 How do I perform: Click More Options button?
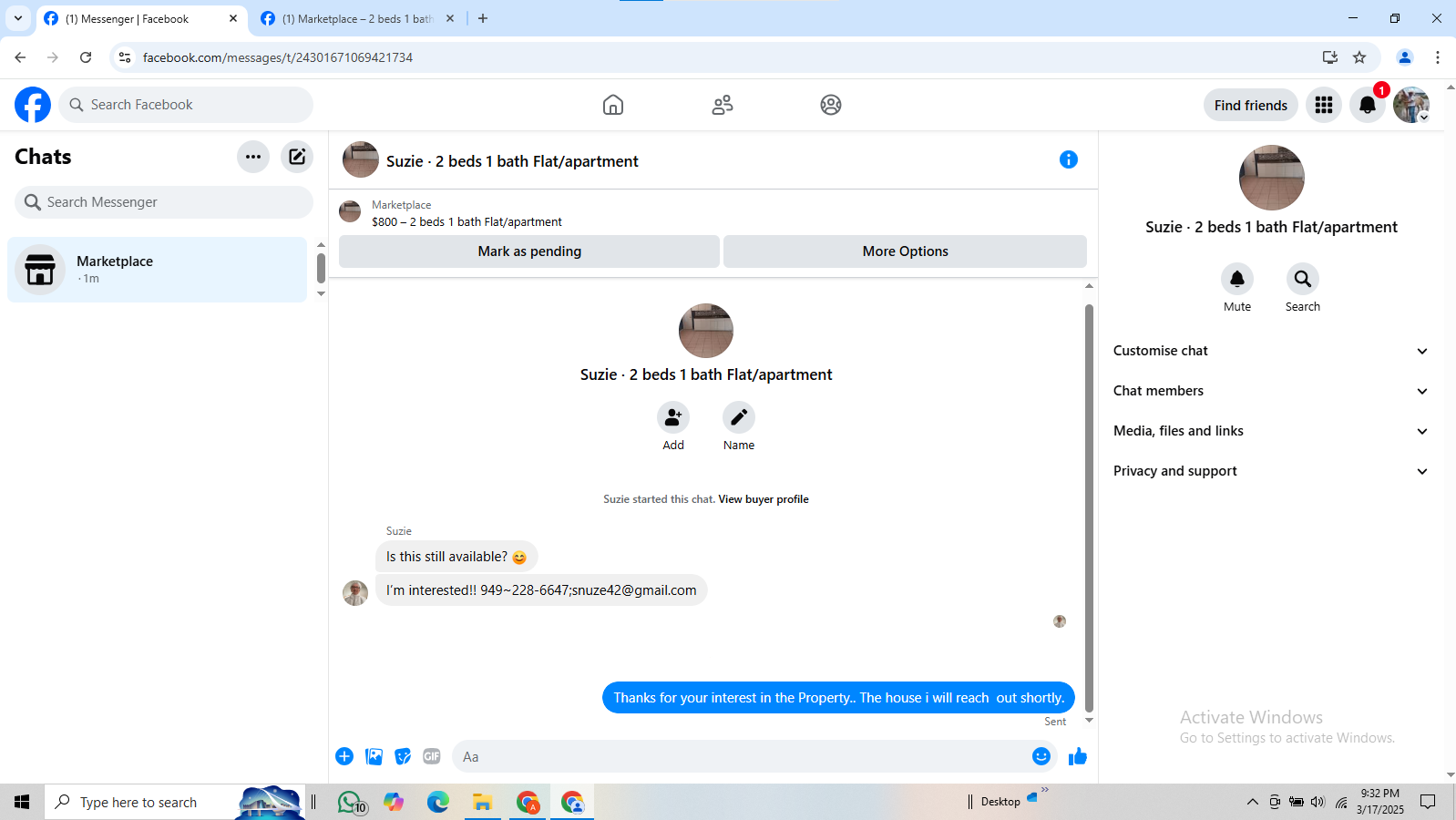pyautogui.click(x=905, y=251)
